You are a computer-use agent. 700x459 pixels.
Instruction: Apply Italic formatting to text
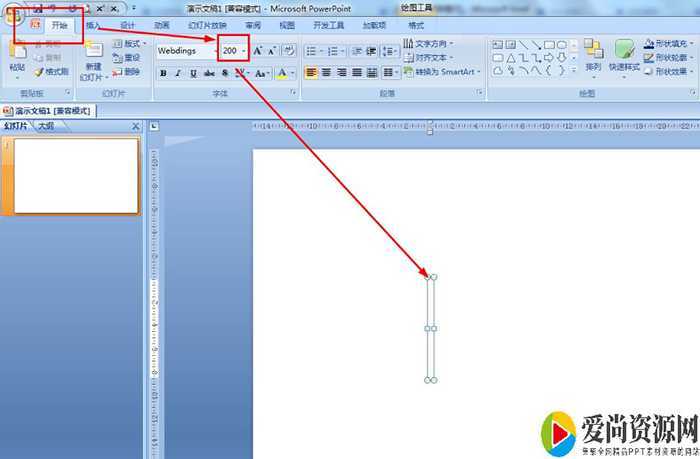click(x=178, y=73)
